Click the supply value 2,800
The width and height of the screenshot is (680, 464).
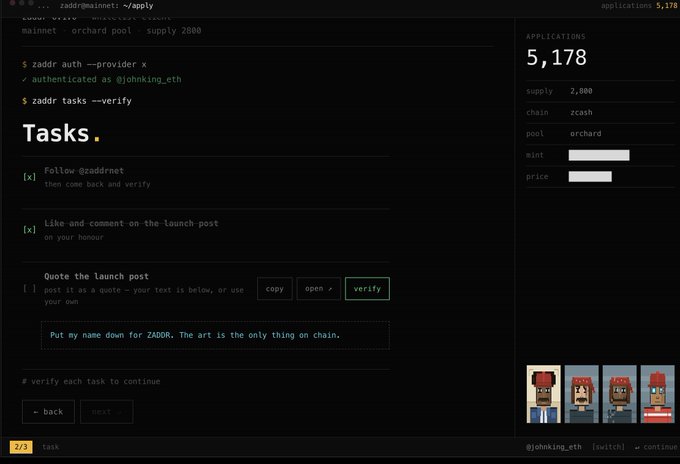581,91
